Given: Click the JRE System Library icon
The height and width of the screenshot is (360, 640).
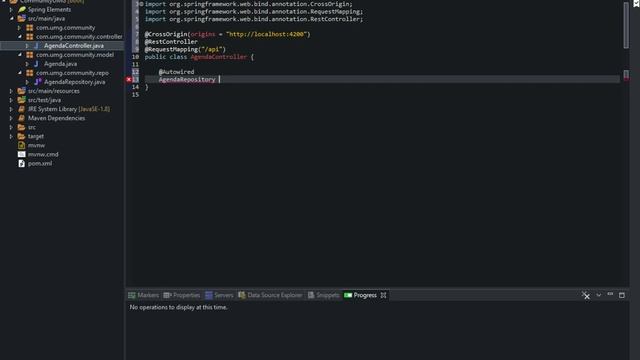Looking at the screenshot, I should 22,109.
